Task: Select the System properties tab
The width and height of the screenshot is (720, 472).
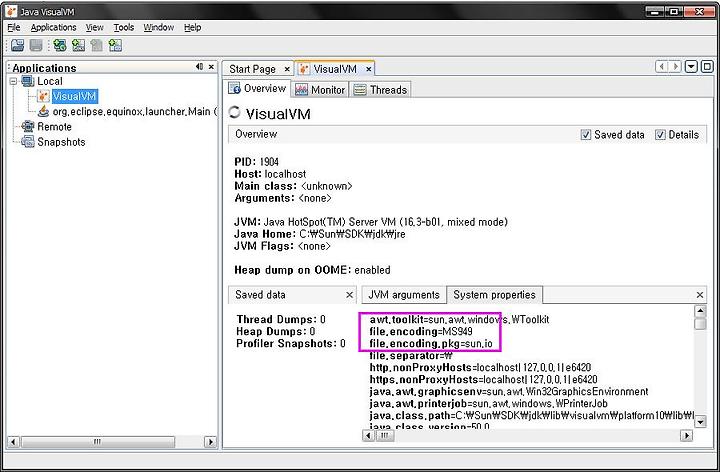Action: (x=494, y=295)
